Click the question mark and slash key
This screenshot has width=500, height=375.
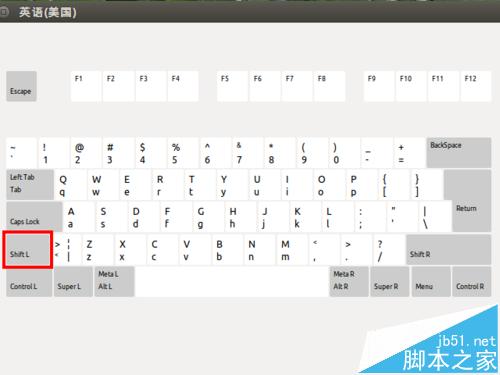(x=389, y=249)
